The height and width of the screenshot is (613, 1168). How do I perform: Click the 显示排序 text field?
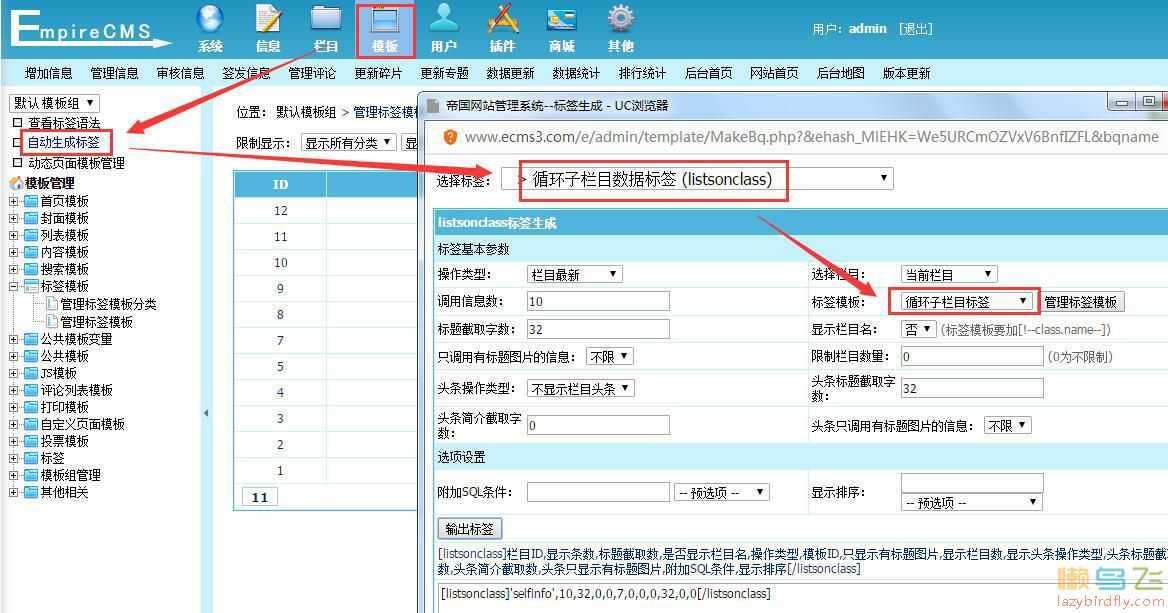point(972,483)
